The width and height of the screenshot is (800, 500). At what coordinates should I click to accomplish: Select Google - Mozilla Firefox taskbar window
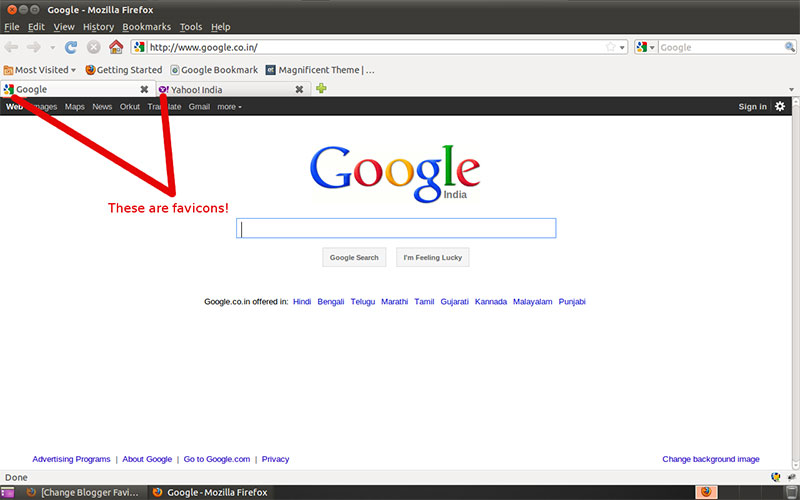coord(210,492)
